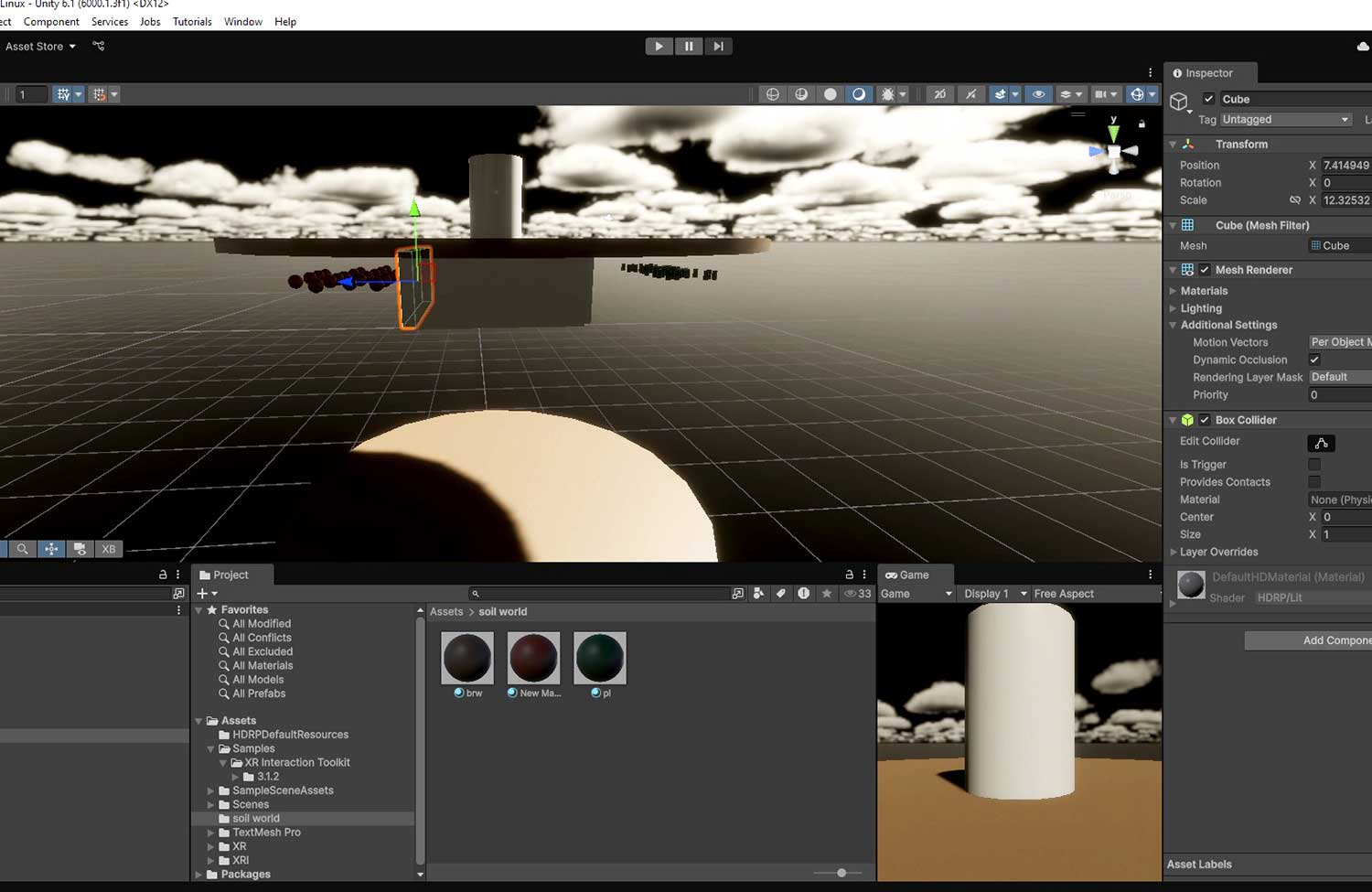Click the Step frame button
This screenshot has height=892, width=1372.
pyautogui.click(x=718, y=47)
